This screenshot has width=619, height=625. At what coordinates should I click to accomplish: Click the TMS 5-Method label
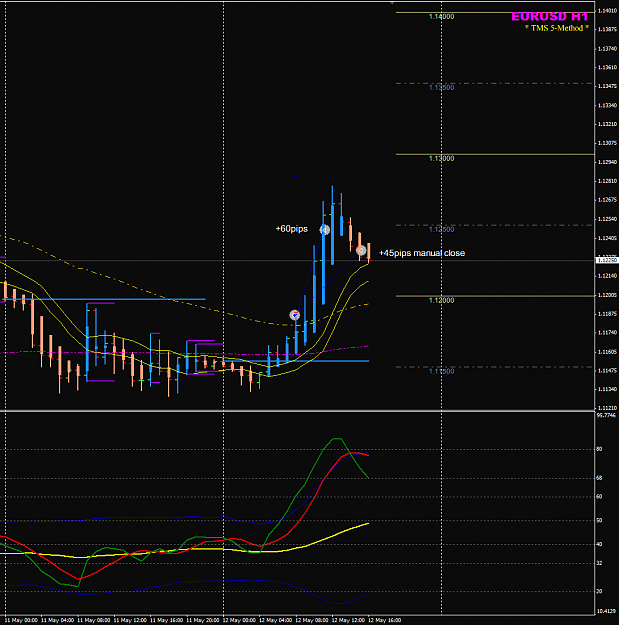557,28
